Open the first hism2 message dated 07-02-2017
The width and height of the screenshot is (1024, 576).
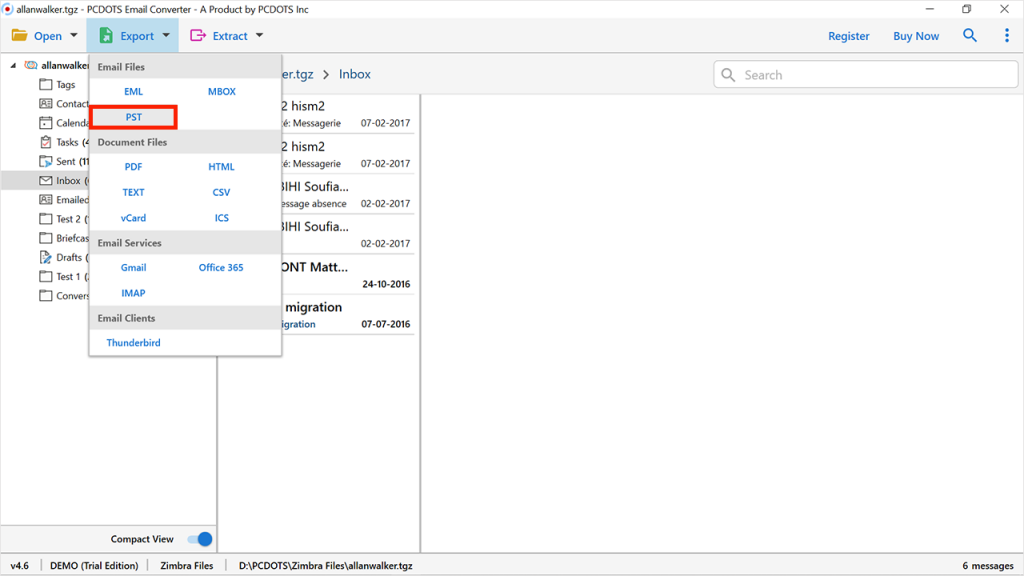347,114
